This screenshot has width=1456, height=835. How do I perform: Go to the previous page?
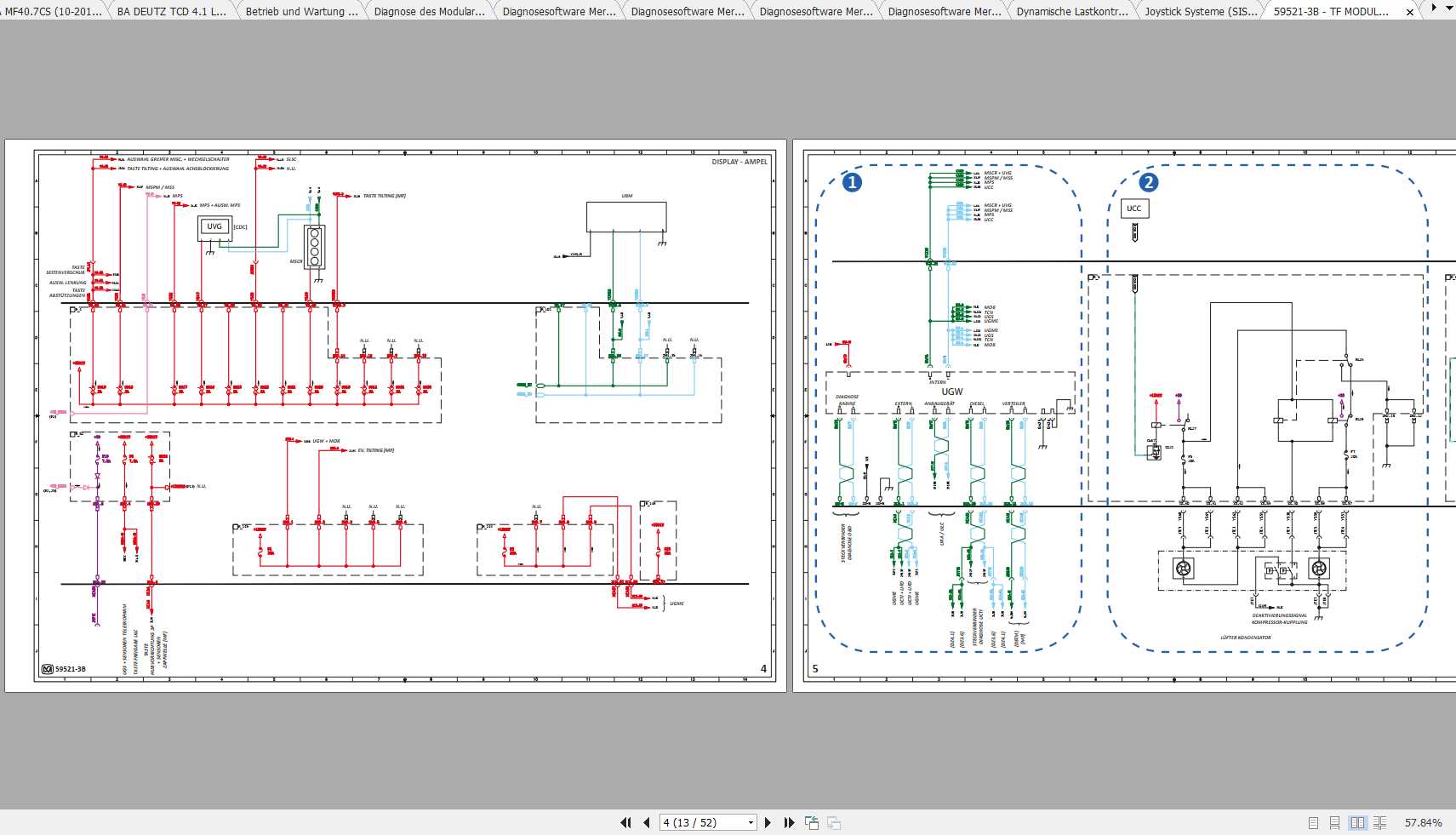[x=647, y=822]
